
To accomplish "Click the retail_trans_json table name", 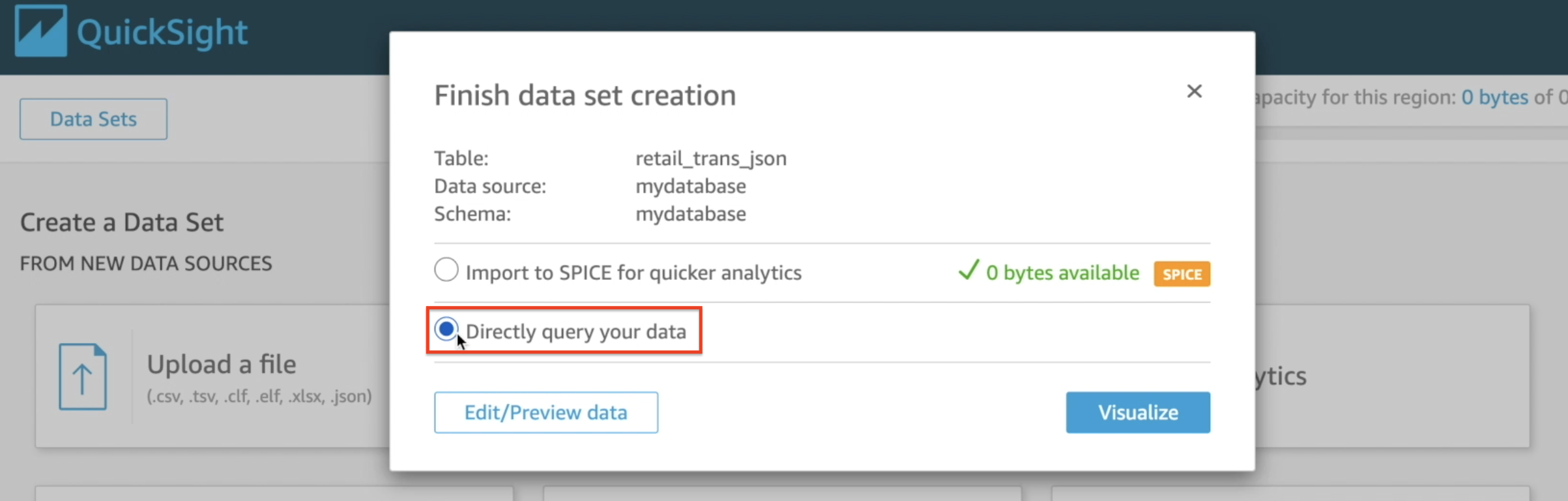I will pyautogui.click(x=711, y=159).
